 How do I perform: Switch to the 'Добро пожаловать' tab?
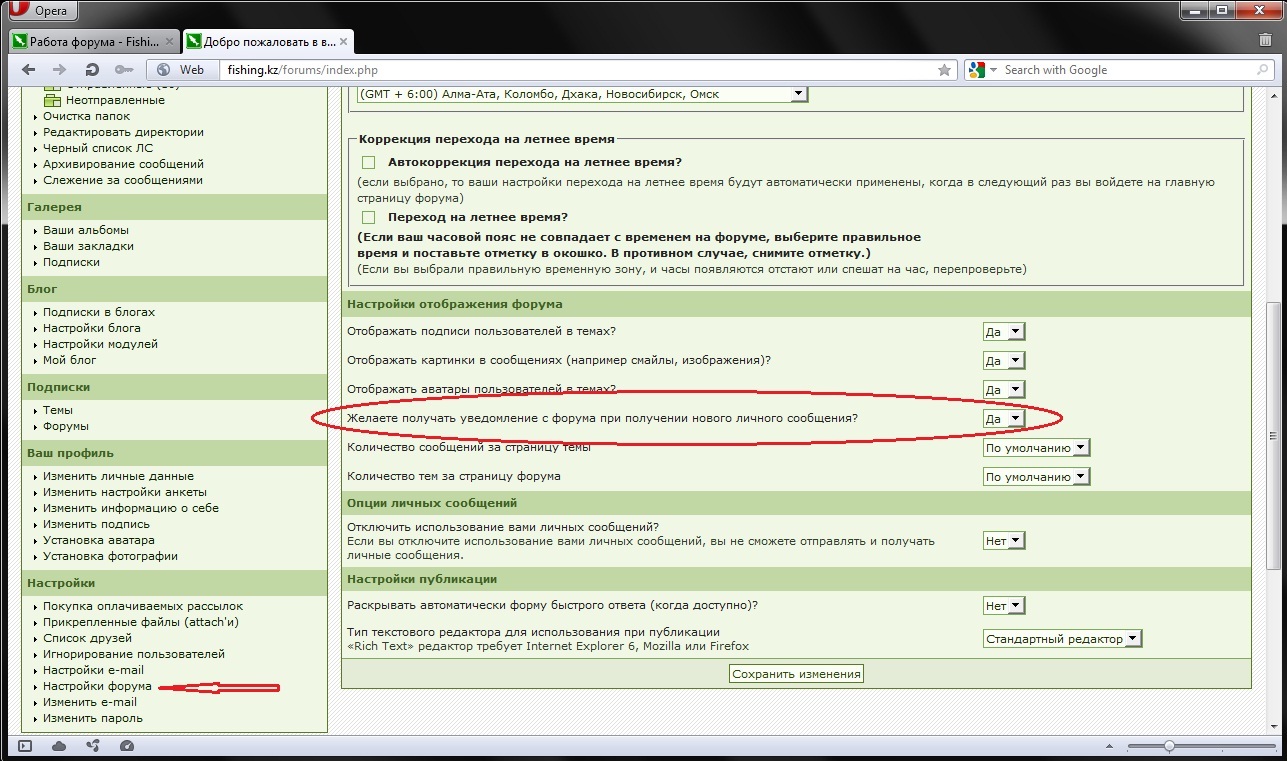(268, 42)
